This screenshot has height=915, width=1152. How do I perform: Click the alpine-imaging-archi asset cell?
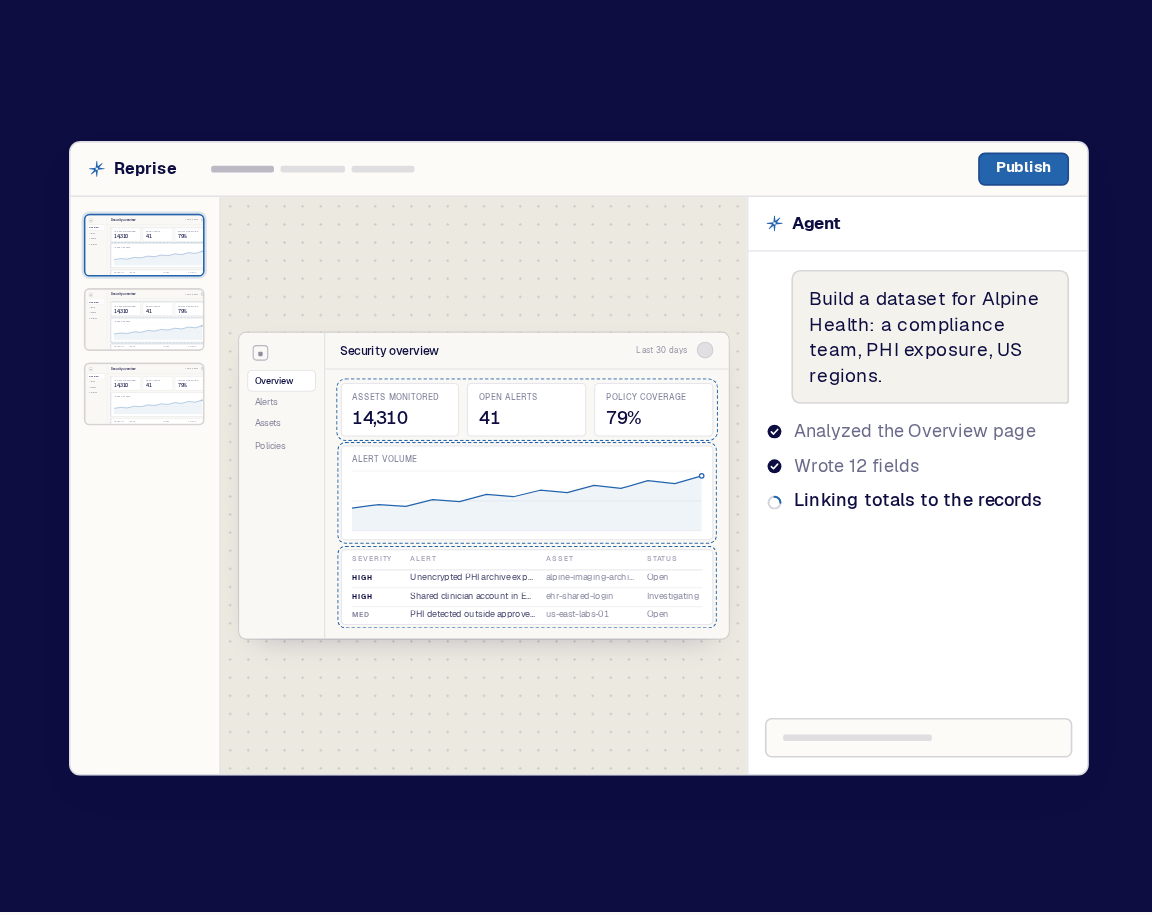[590, 578]
